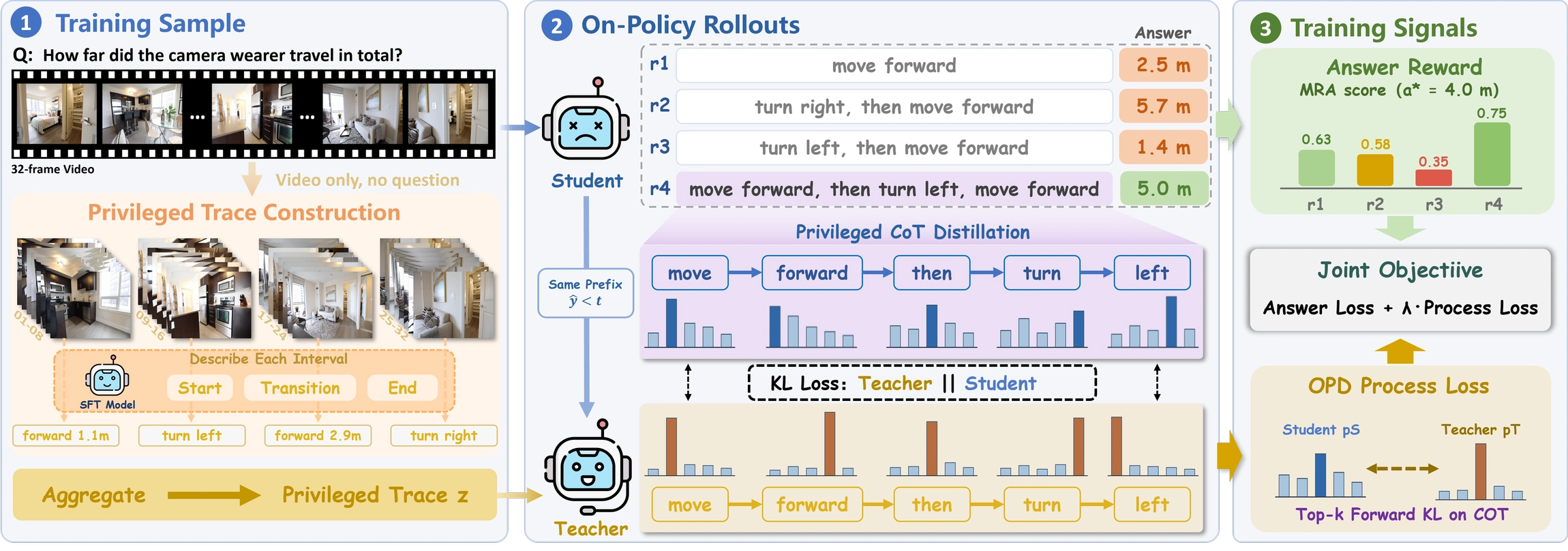Select the Transition interval label
The image size is (1568, 551).
300,388
